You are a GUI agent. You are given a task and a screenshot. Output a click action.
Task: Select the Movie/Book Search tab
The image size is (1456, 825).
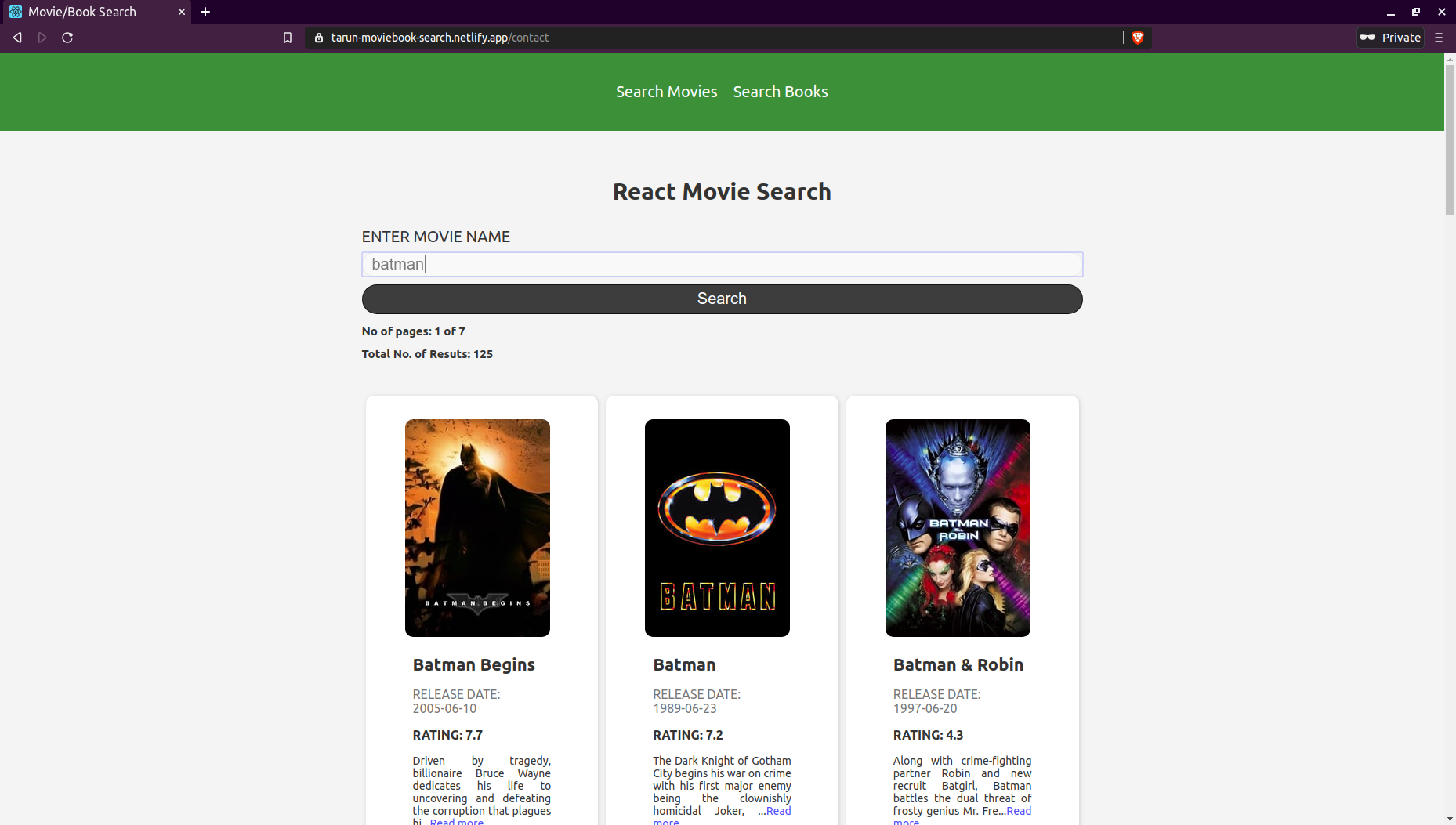tap(96, 12)
